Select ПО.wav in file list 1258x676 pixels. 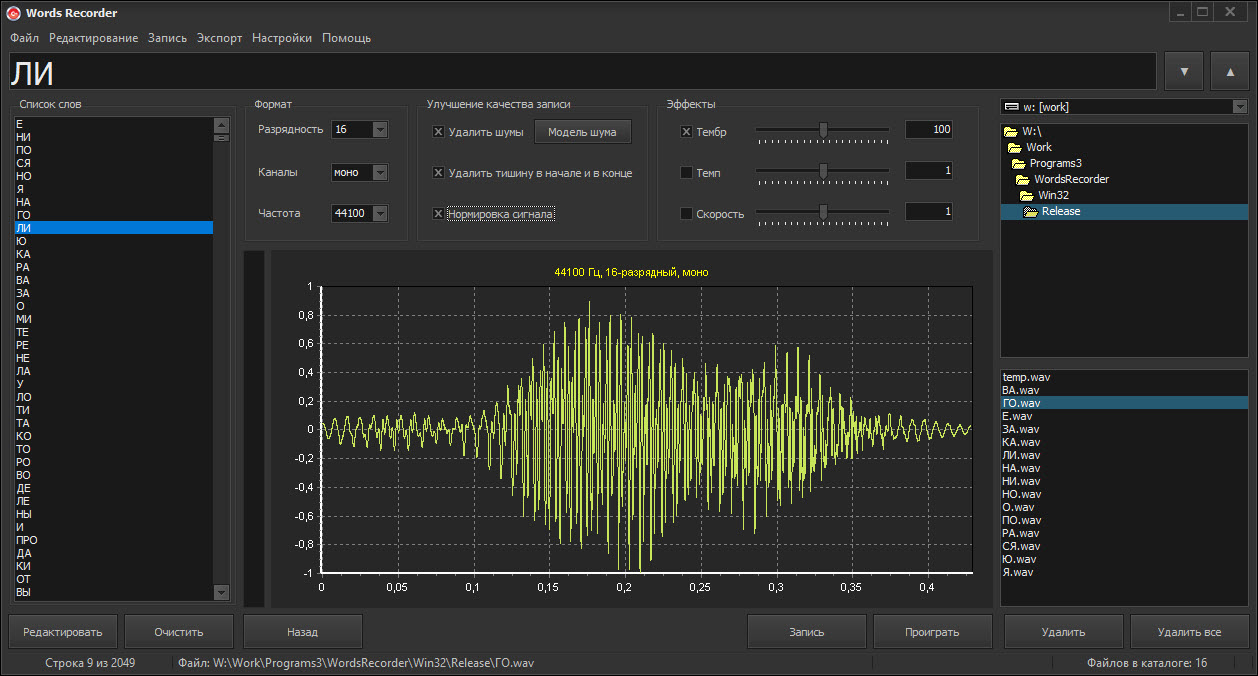[x=1125, y=520]
